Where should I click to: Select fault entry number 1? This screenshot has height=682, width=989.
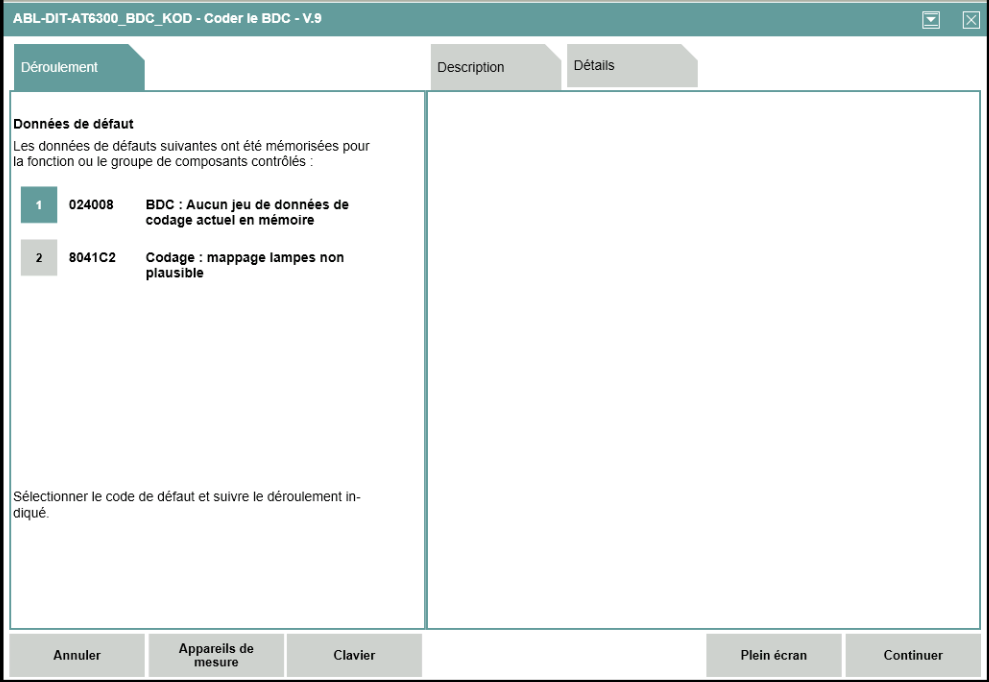[x=39, y=204]
